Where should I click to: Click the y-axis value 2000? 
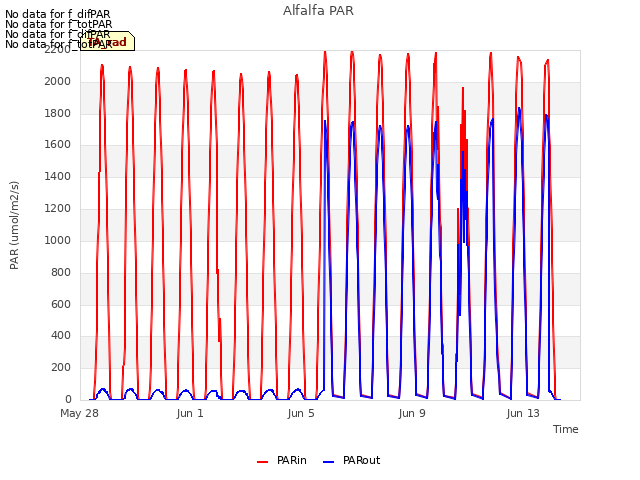click(x=58, y=82)
